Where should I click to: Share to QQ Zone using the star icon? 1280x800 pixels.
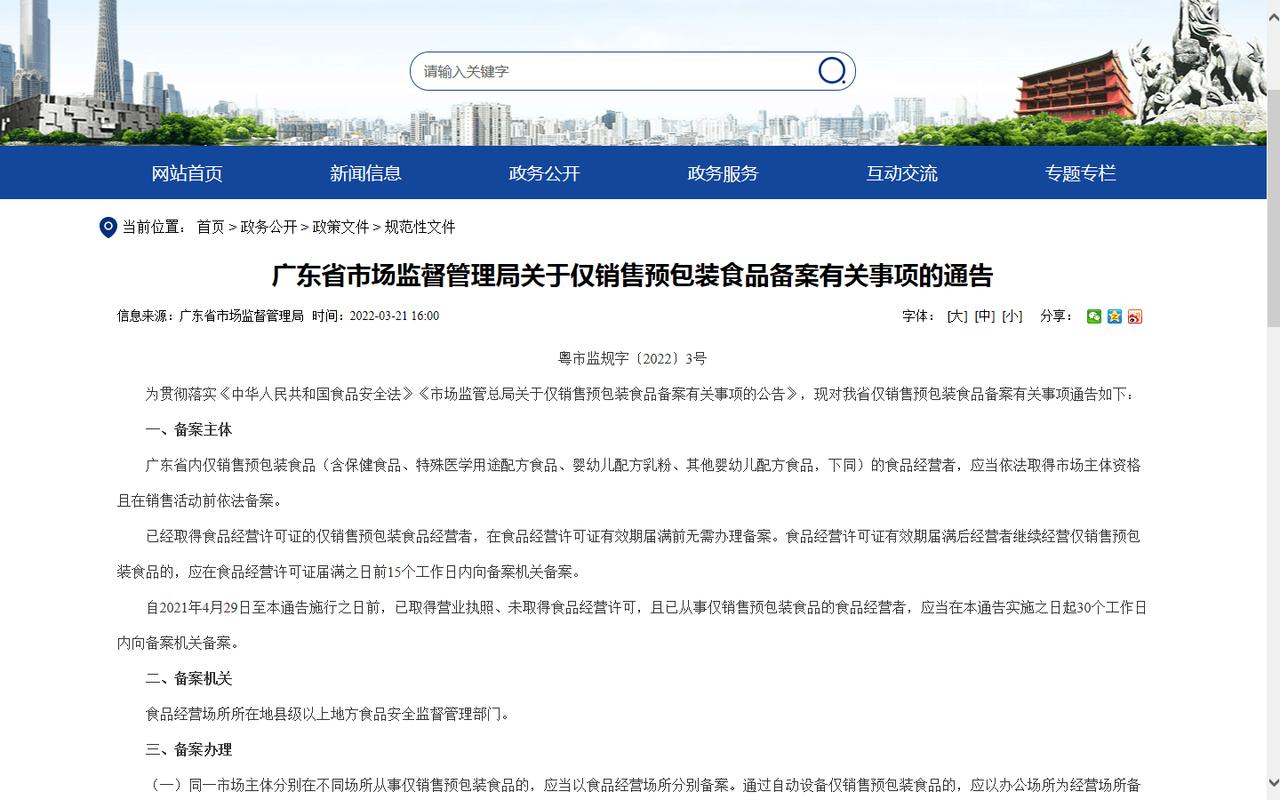(x=1114, y=316)
